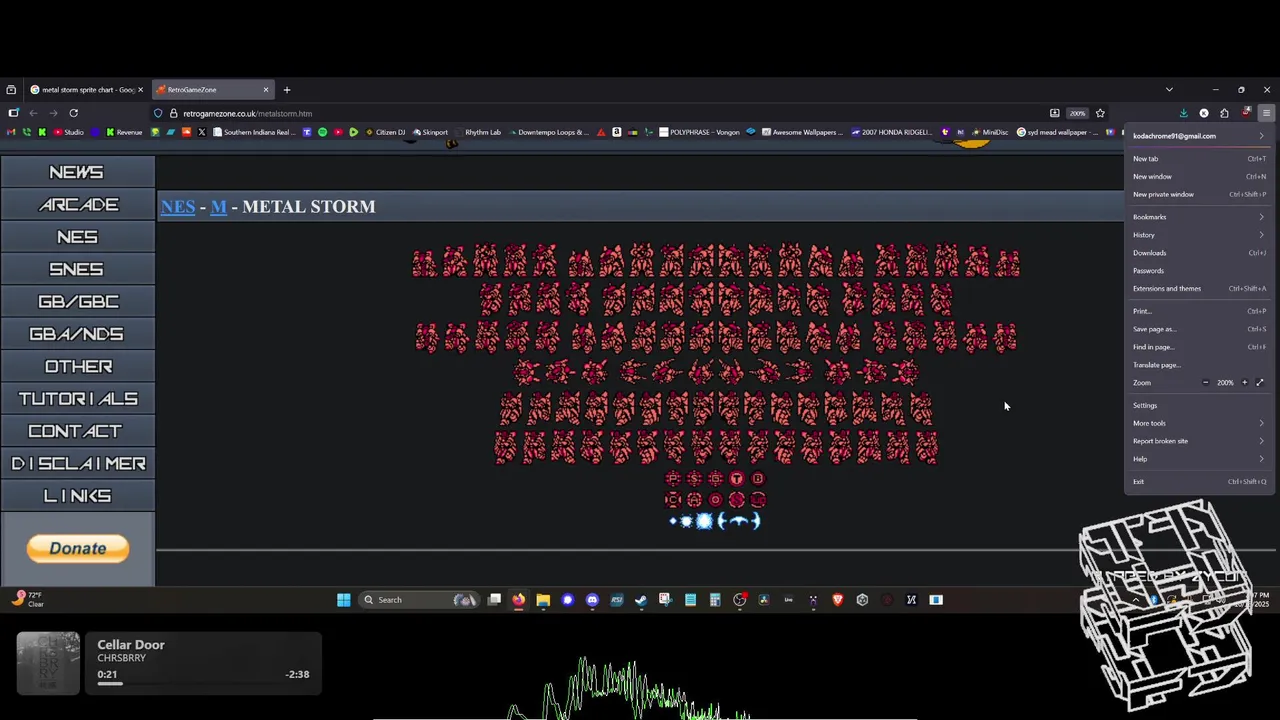Click the NES breadcrumb link
1280x720 pixels.
(x=178, y=207)
